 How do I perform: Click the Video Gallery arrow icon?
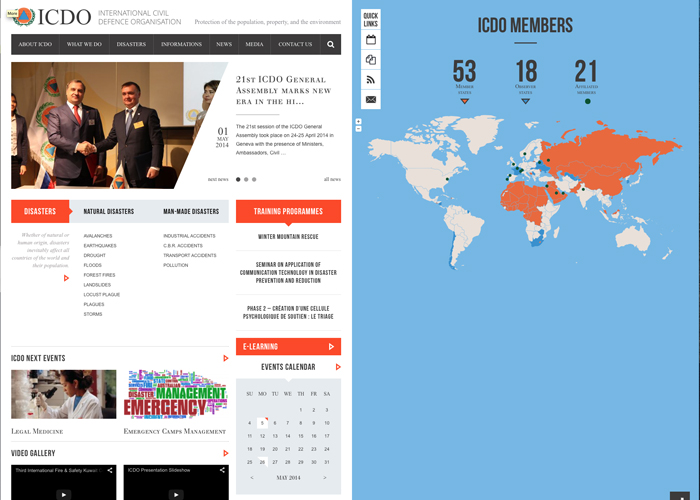(225, 453)
